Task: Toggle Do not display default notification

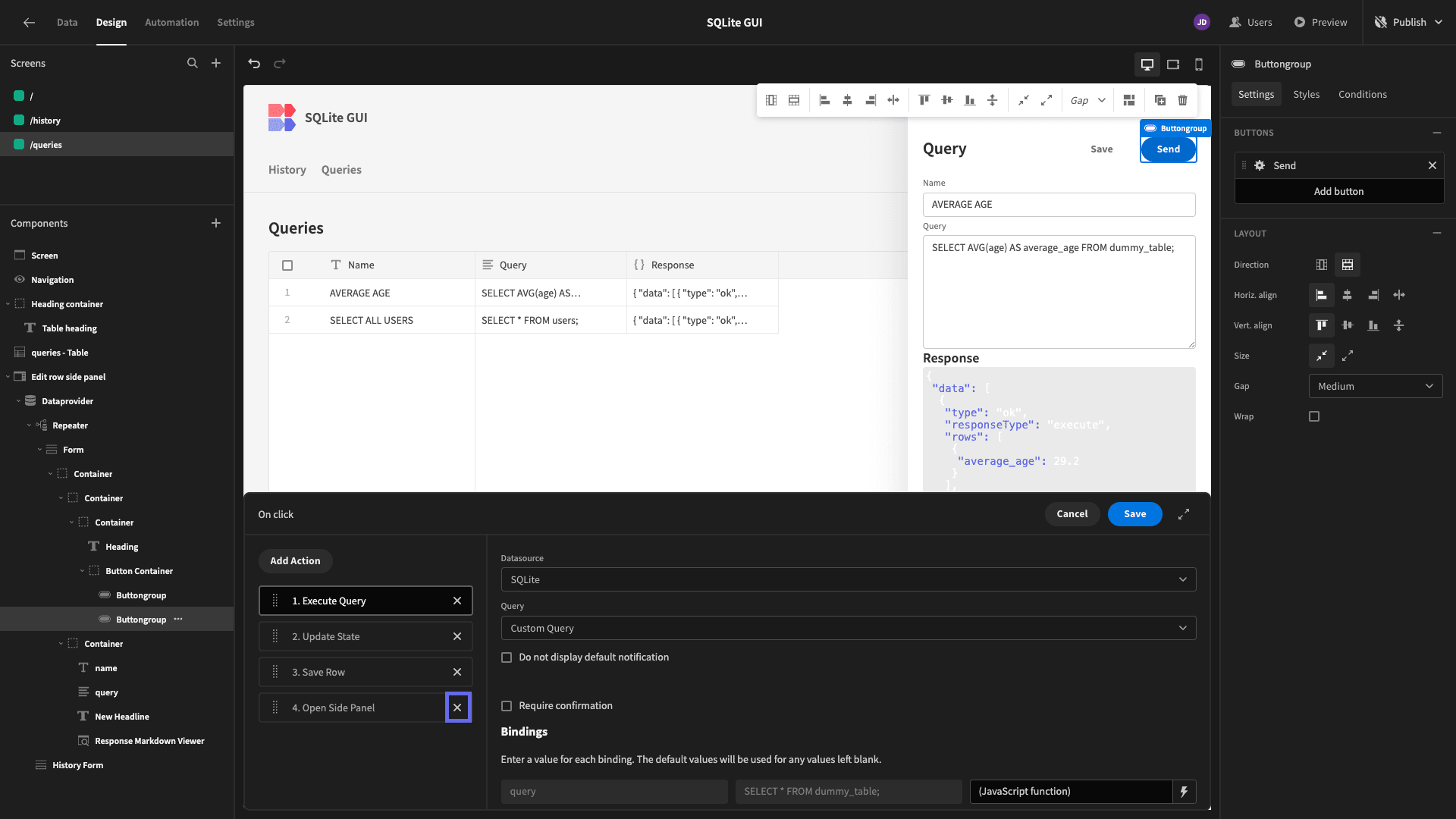Action: 507,657
